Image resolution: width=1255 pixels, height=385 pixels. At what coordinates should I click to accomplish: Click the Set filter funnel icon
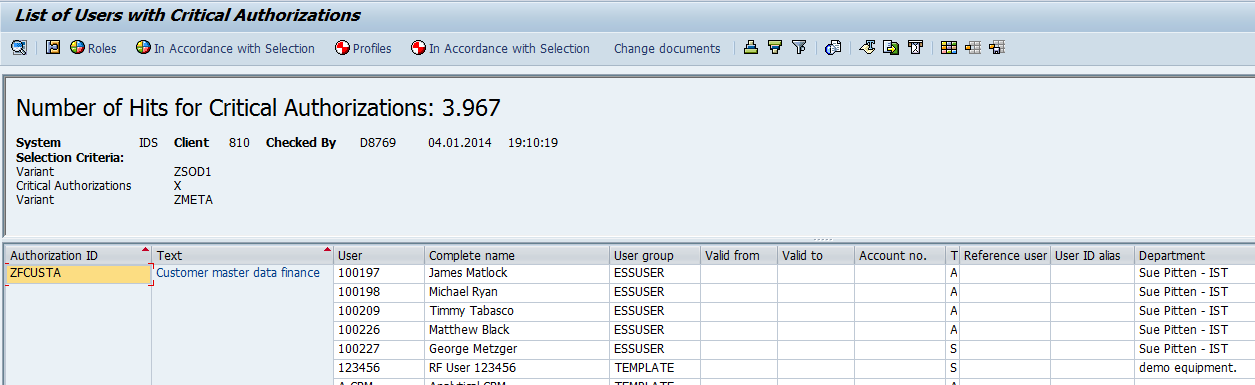coord(799,48)
